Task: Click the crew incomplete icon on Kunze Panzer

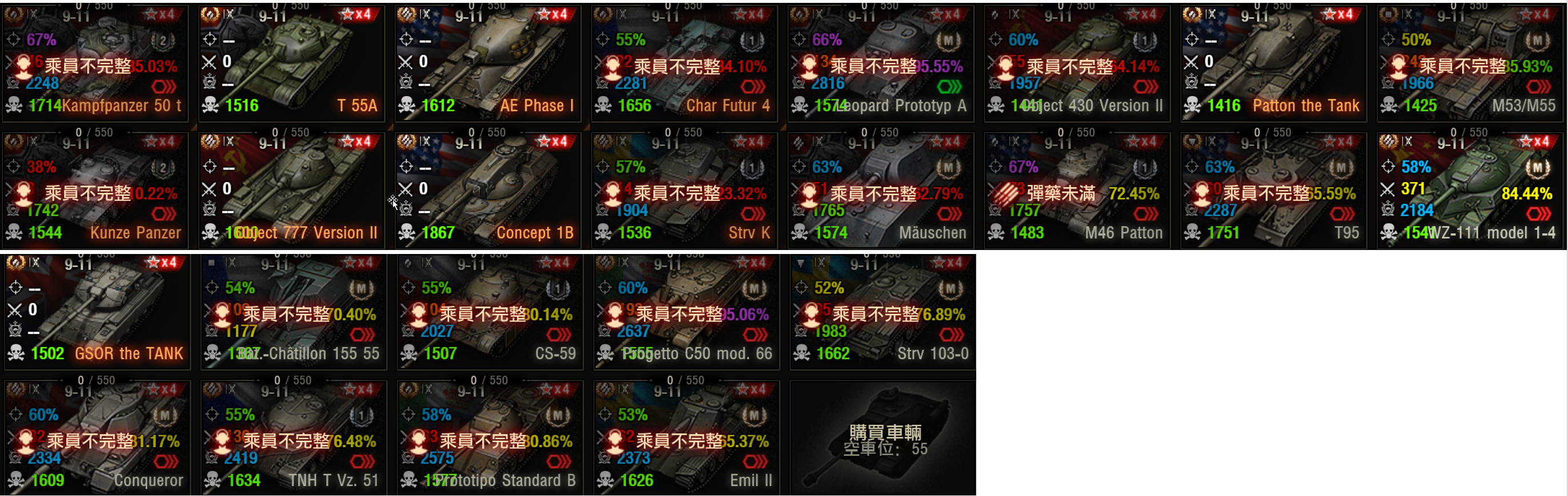Action: (23, 193)
